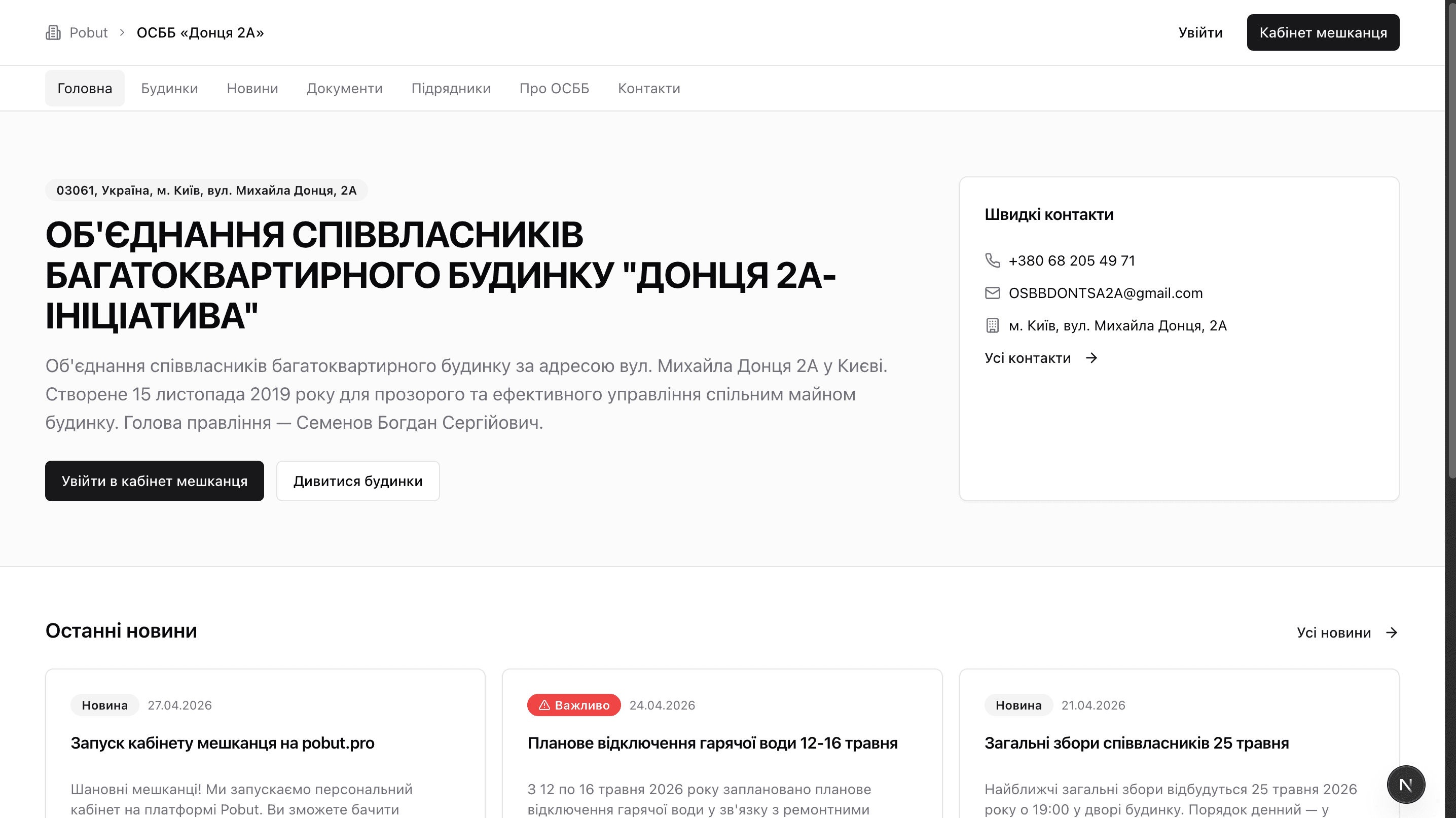Switch to the Контакти tab
1456x818 pixels.
[649, 89]
